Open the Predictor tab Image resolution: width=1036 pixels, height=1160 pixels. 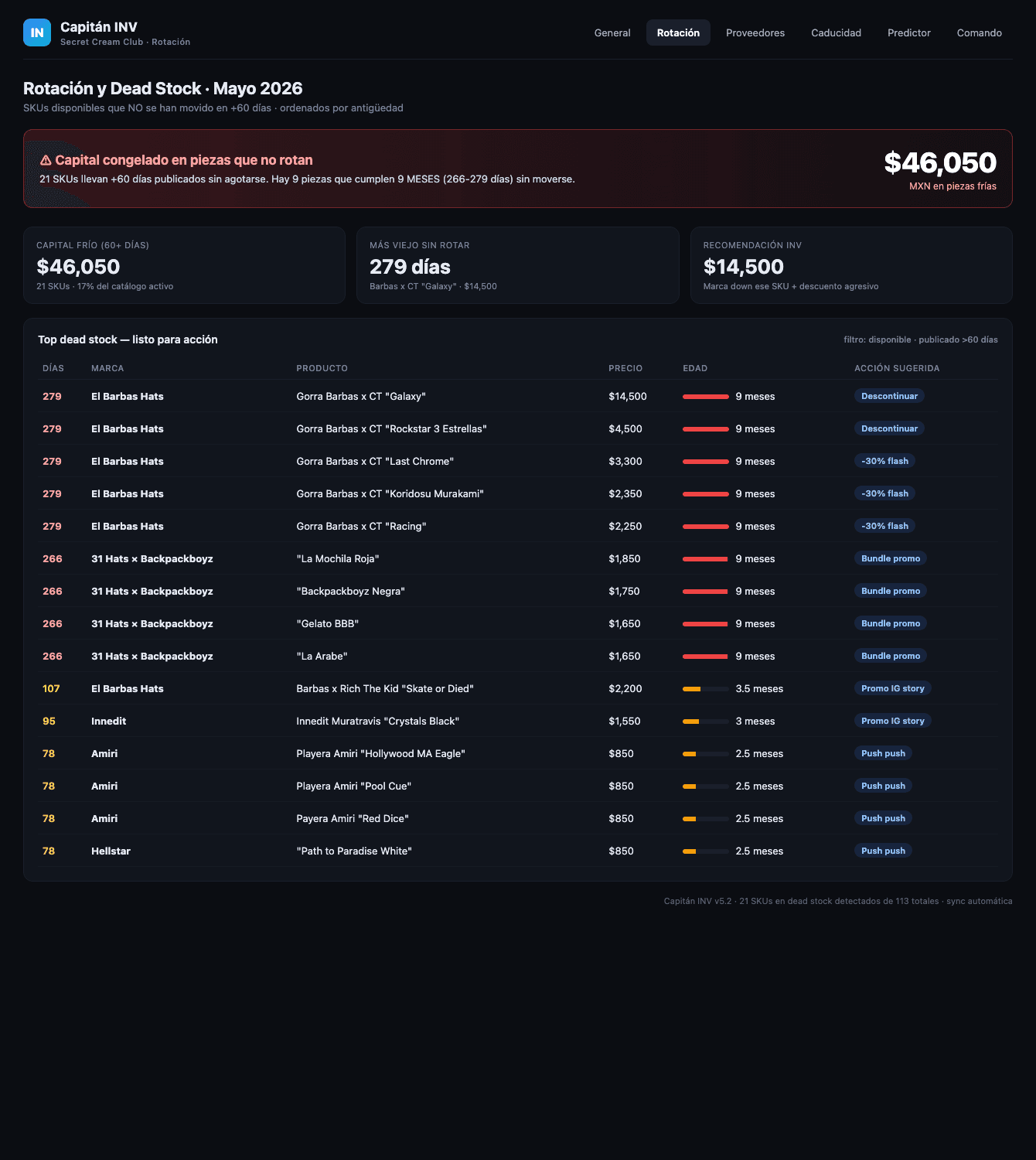point(909,32)
